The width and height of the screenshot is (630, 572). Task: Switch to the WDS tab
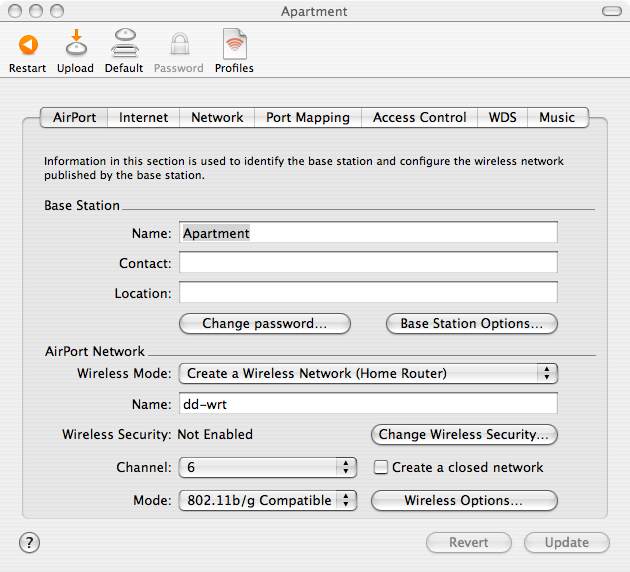(502, 117)
